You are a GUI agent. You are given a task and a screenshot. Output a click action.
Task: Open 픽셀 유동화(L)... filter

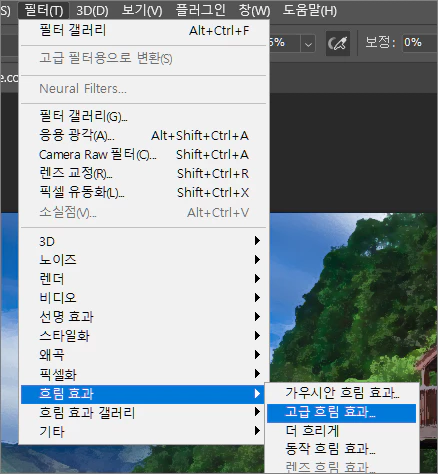tap(144, 192)
